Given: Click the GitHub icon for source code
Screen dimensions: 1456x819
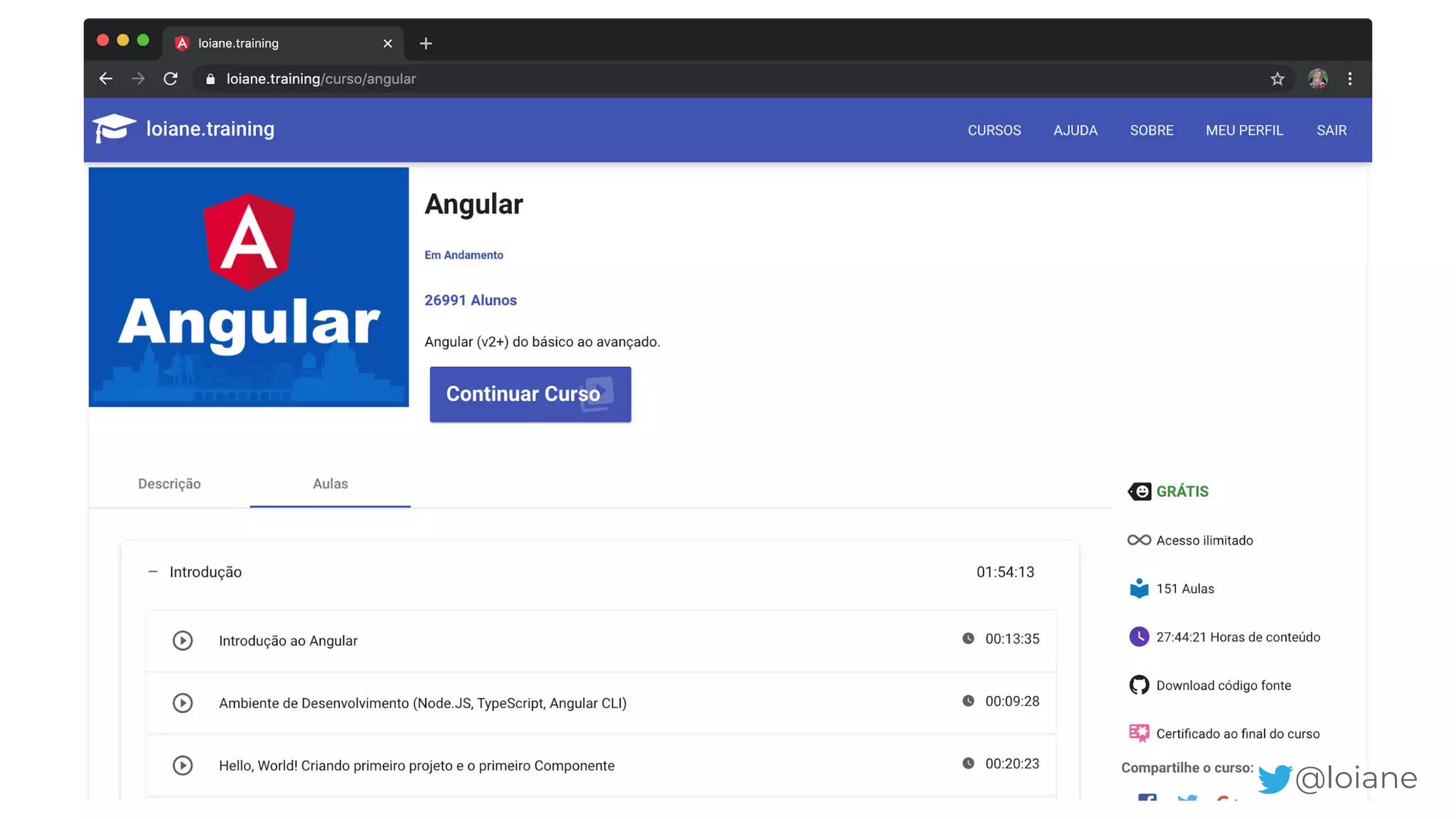Looking at the screenshot, I should pyautogui.click(x=1139, y=685).
